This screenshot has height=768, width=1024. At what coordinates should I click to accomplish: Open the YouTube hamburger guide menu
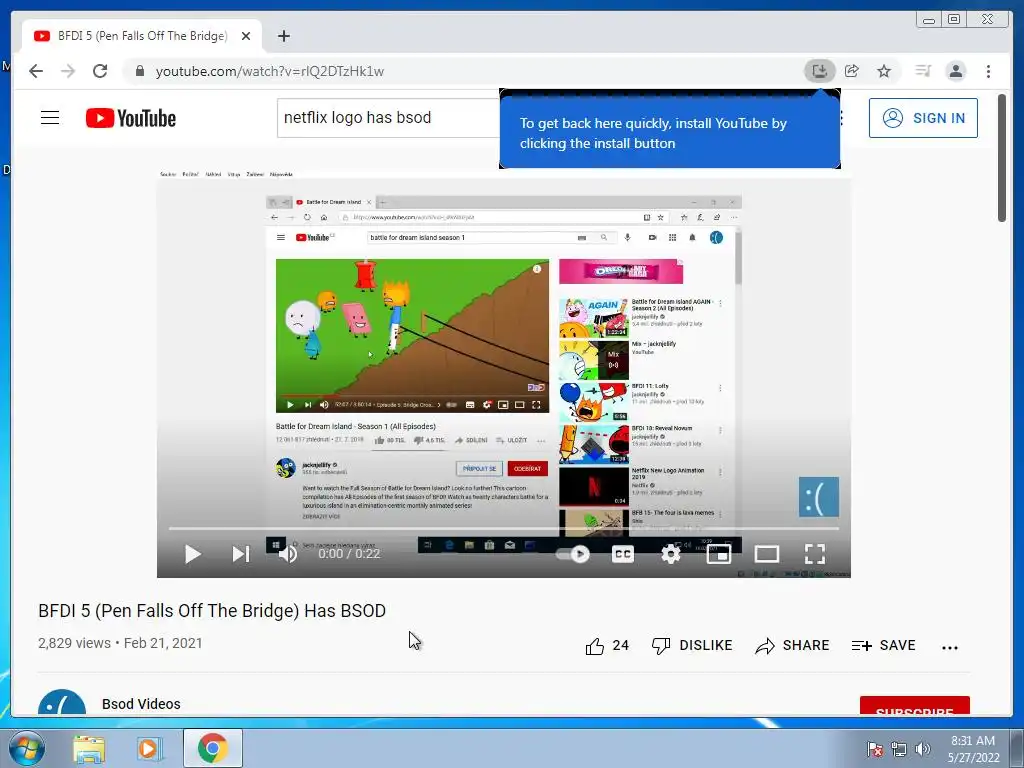click(50, 118)
